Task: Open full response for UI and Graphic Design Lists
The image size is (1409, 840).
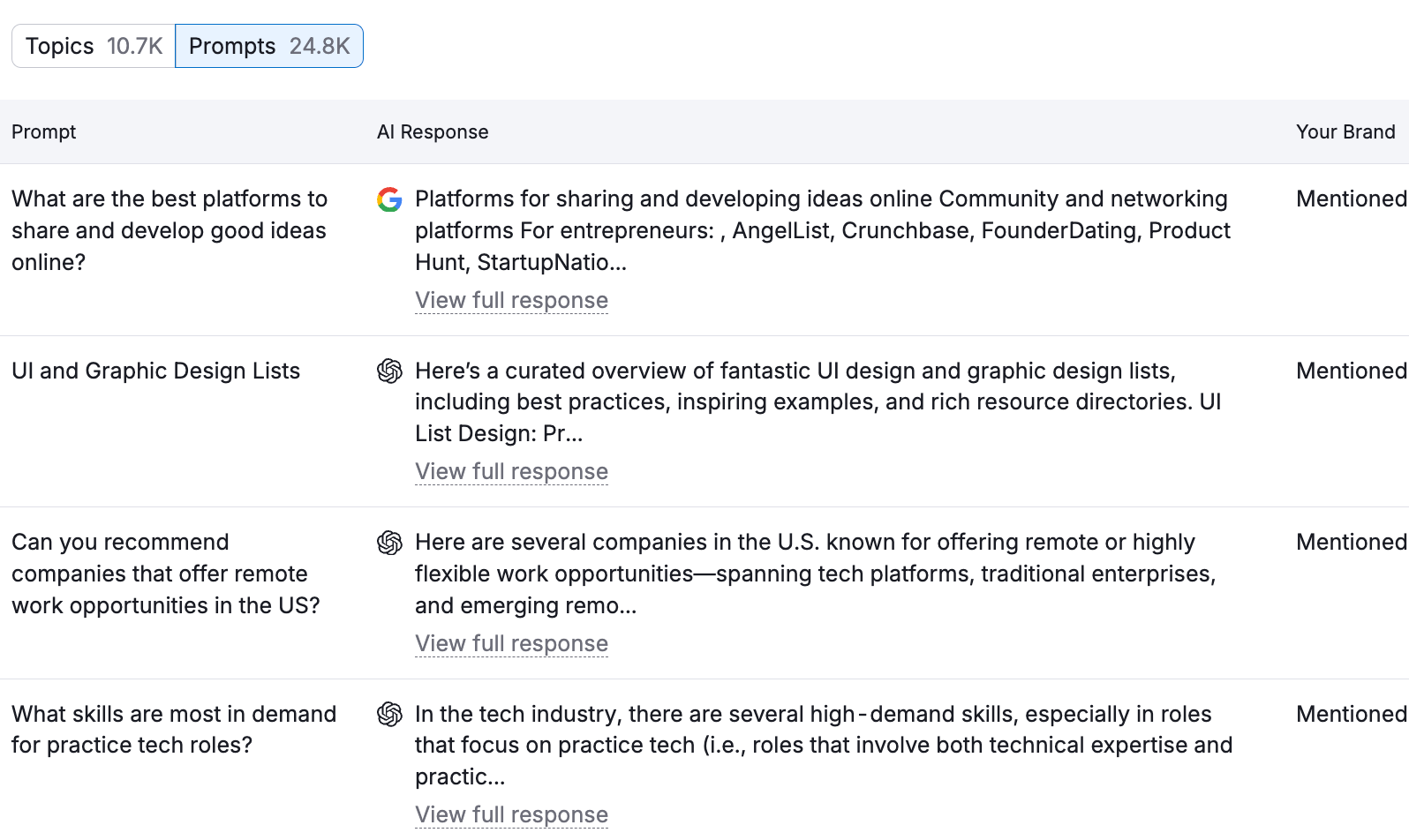Action: (x=511, y=472)
